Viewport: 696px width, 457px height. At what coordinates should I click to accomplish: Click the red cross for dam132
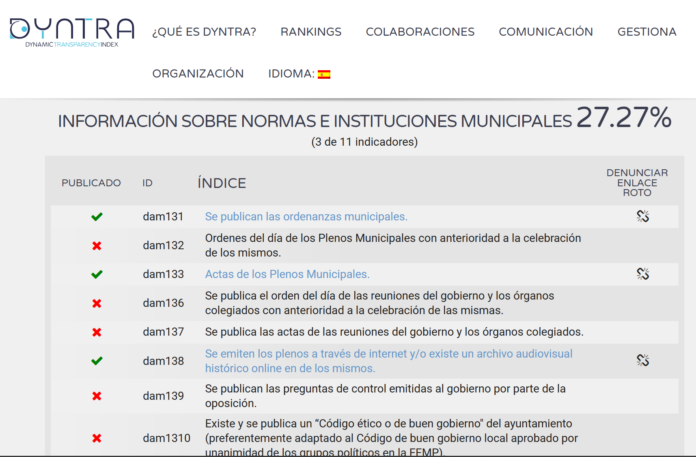click(97, 246)
